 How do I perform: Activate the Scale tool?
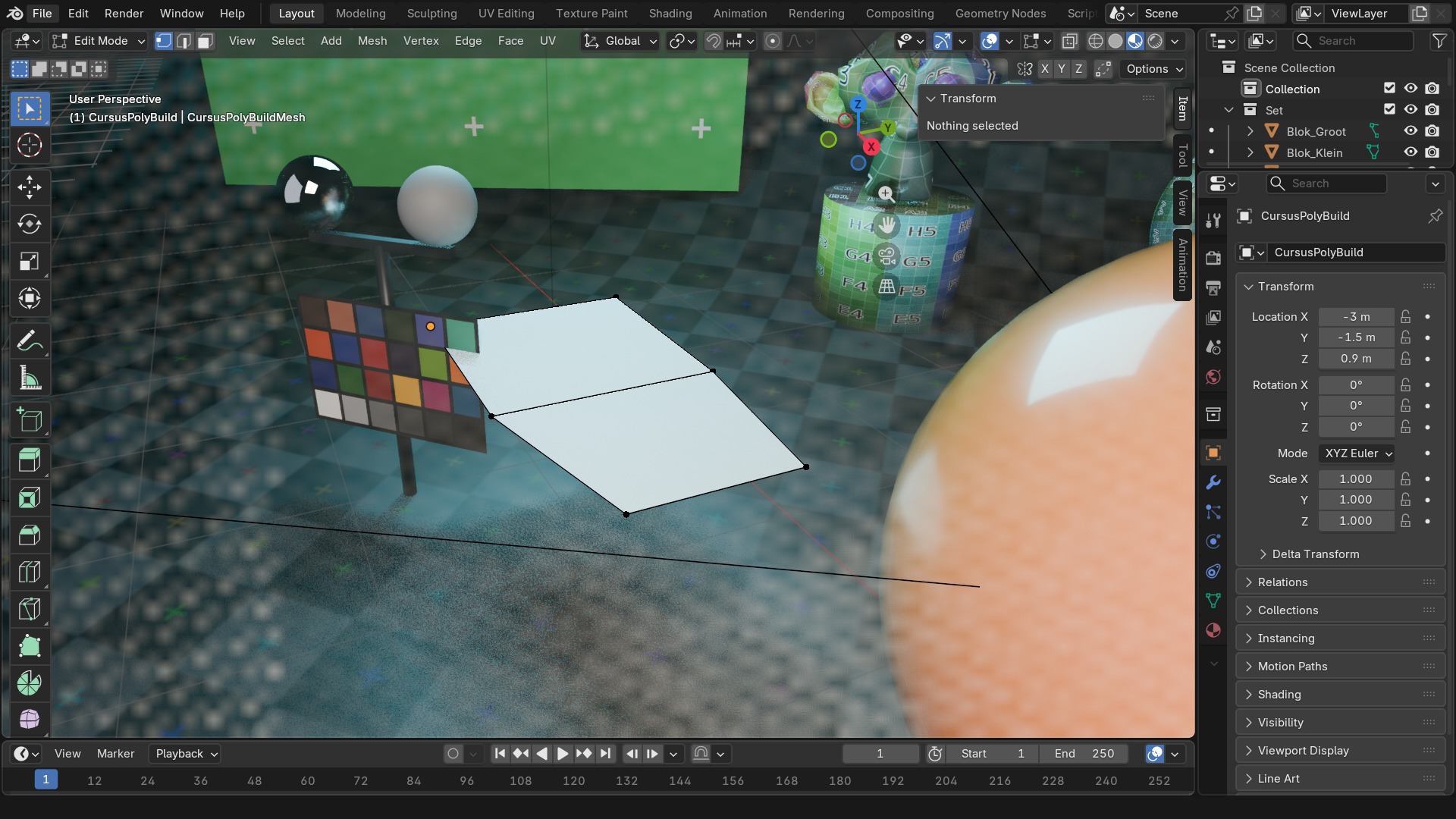[x=30, y=262]
